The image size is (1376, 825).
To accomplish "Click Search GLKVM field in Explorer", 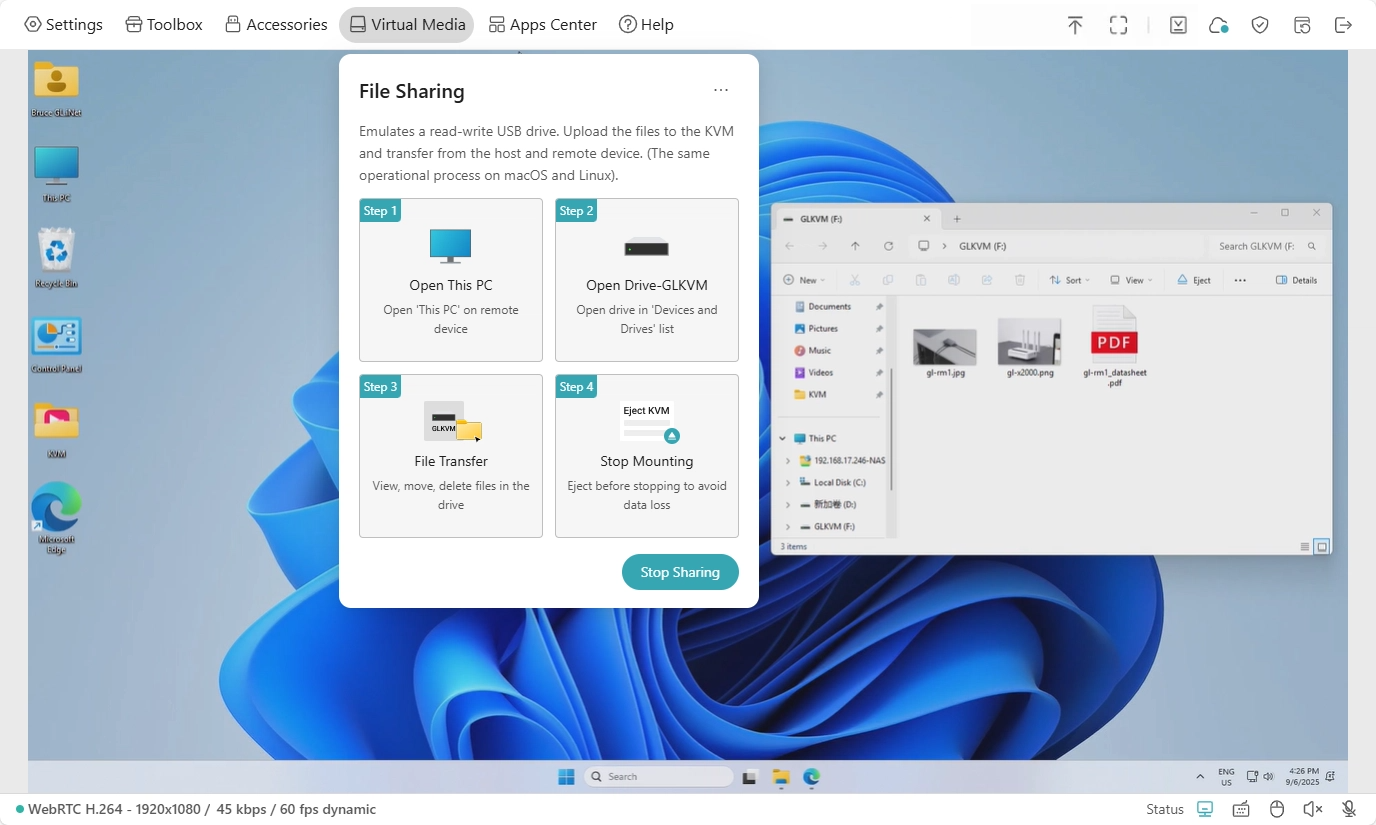I will (1267, 246).
